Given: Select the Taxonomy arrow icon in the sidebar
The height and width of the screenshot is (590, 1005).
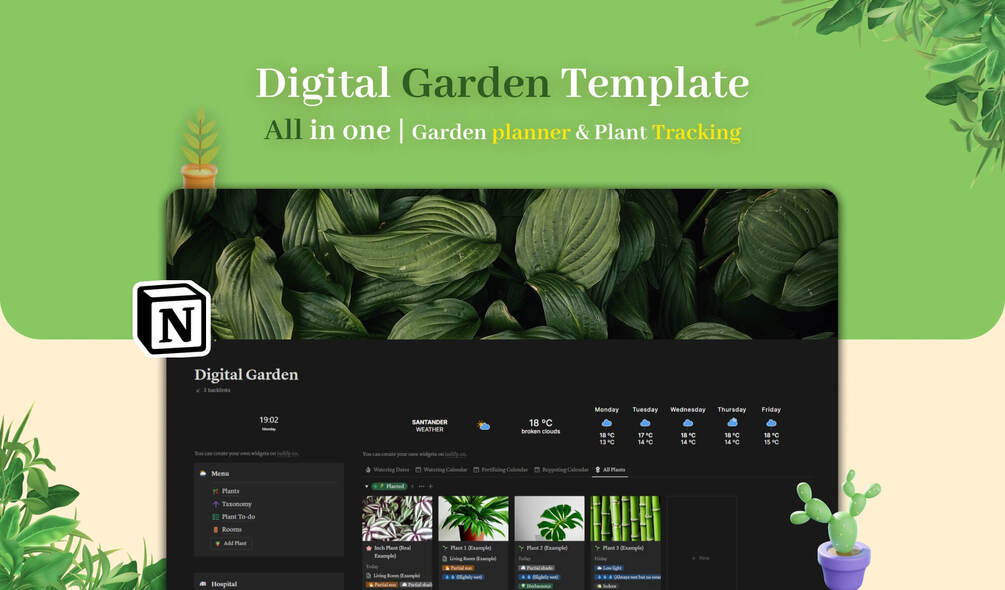Looking at the screenshot, I should 217,504.
